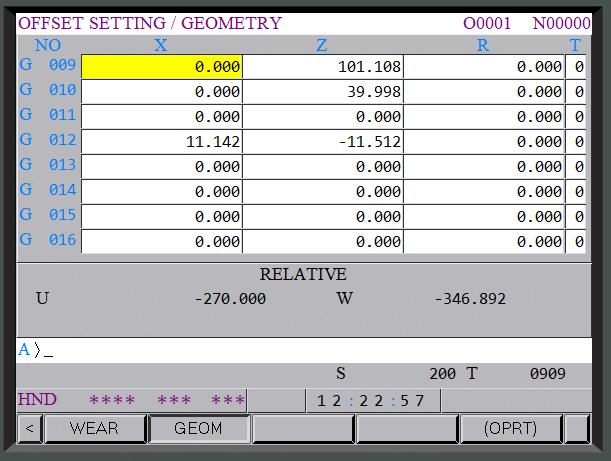611x461 pixels.
Task: Click the fourth blank soft key
Action: tap(407, 429)
